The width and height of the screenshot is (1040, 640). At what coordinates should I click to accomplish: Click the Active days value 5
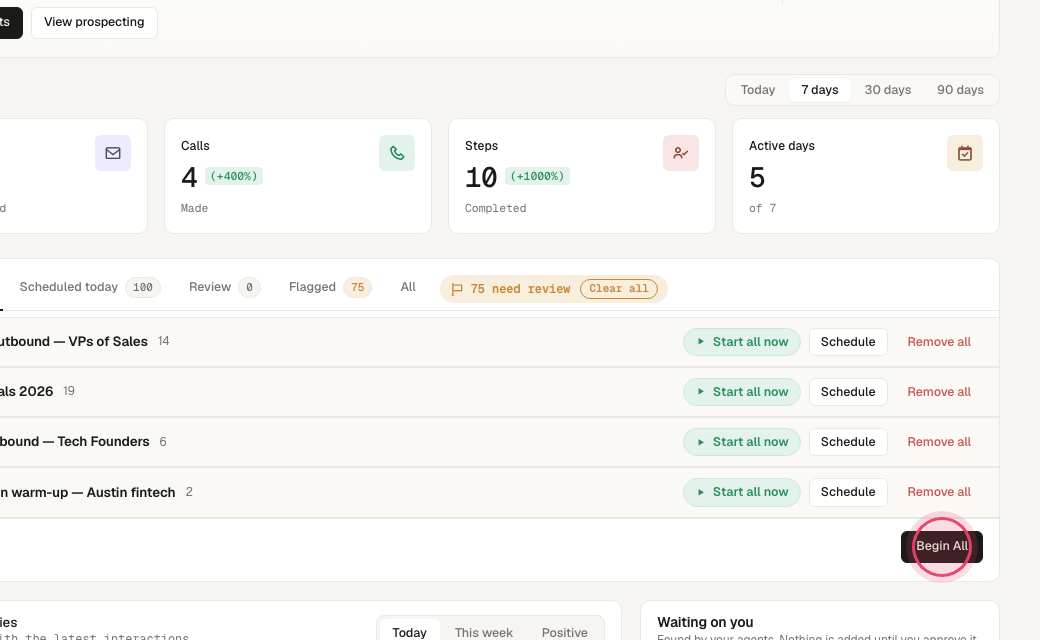[757, 178]
